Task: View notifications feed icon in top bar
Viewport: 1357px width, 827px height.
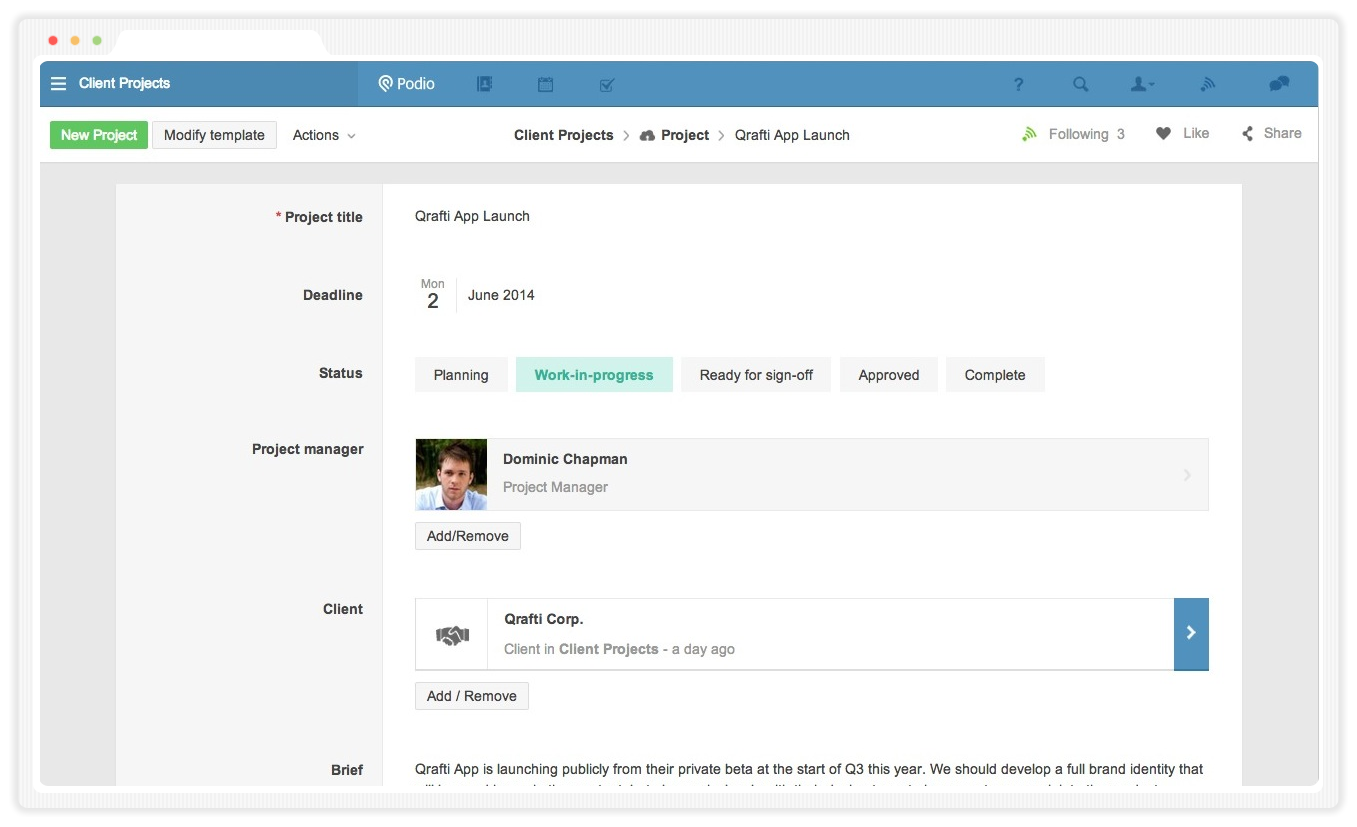Action: pos(1208,84)
